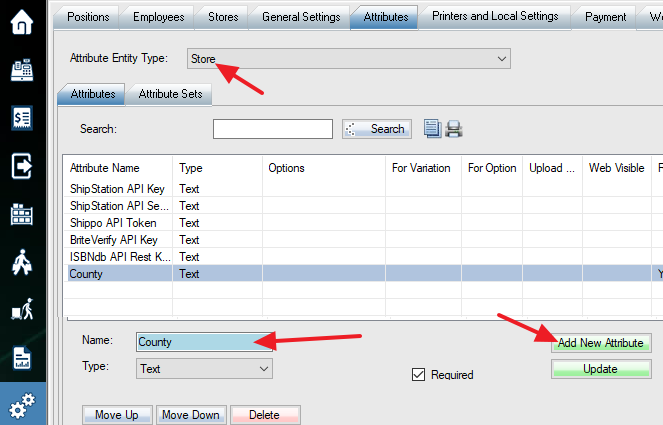Click the Update button
This screenshot has width=663, height=425.
tap(601, 369)
